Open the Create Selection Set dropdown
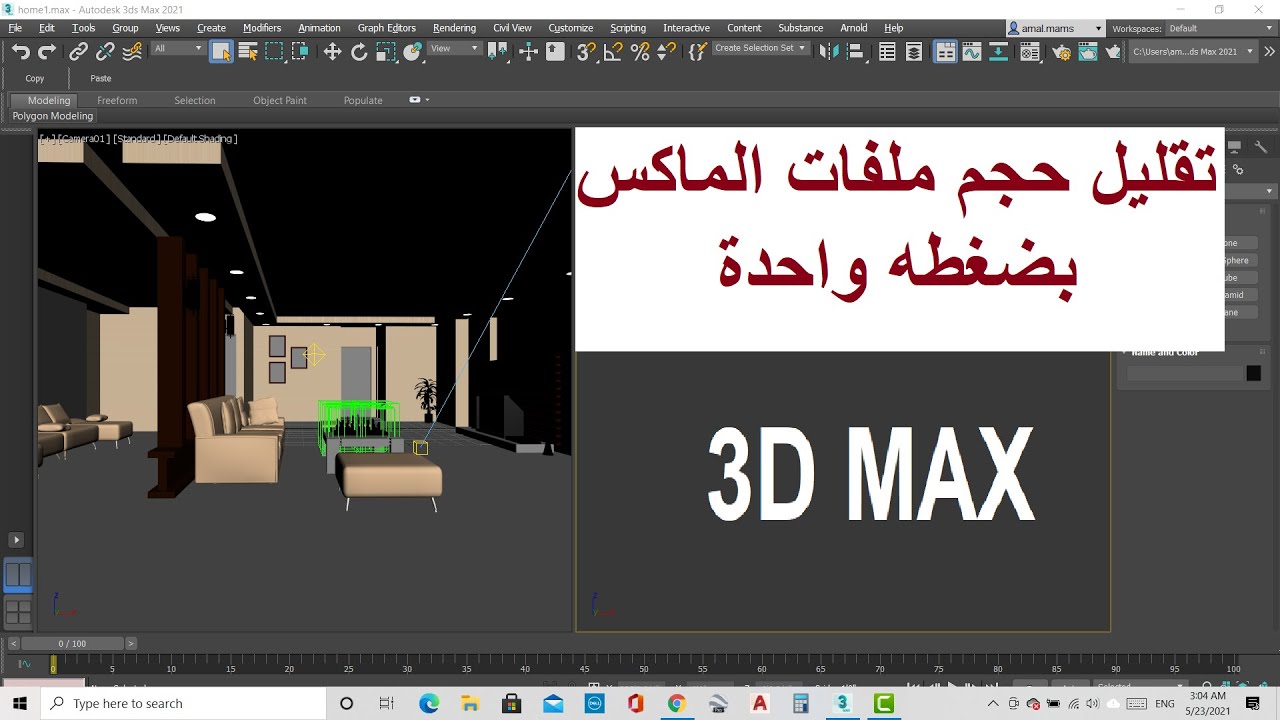Viewport: 1280px width, 720px height. point(760,48)
